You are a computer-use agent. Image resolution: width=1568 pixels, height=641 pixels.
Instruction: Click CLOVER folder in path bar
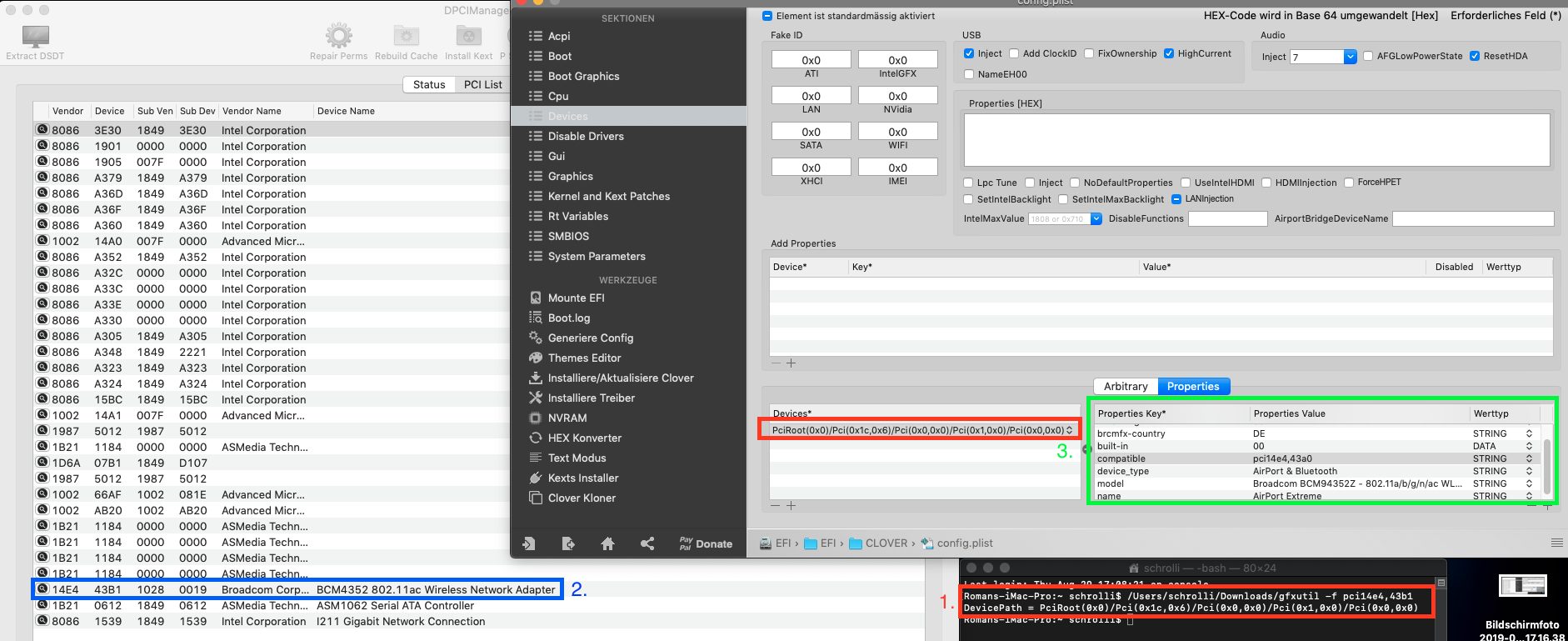[878, 543]
